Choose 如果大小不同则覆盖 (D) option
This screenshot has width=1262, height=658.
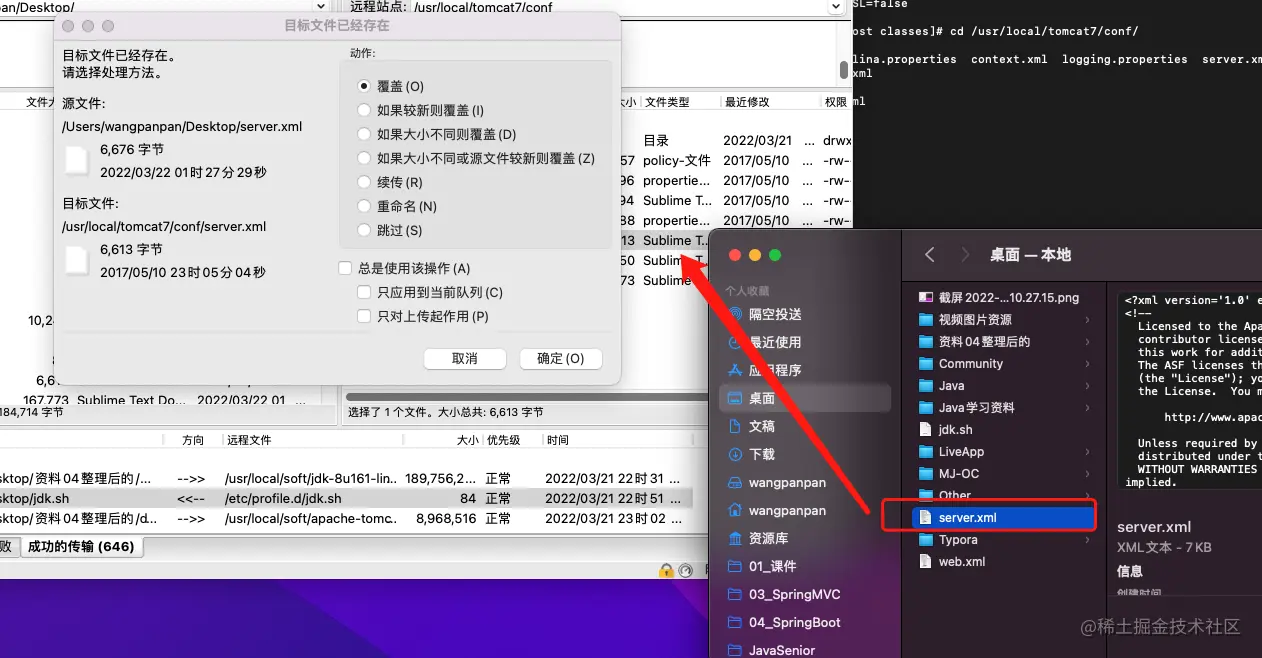coord(437,134)
